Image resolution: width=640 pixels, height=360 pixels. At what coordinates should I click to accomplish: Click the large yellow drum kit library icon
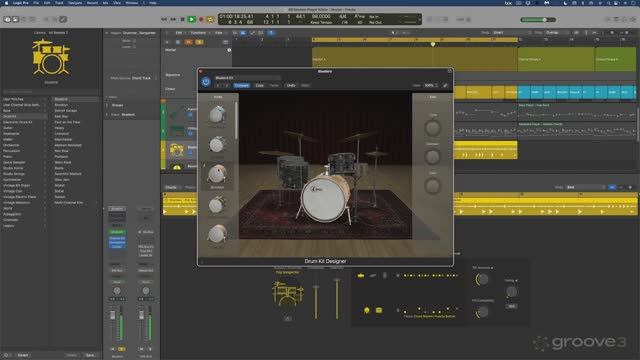tap(51, 57)
